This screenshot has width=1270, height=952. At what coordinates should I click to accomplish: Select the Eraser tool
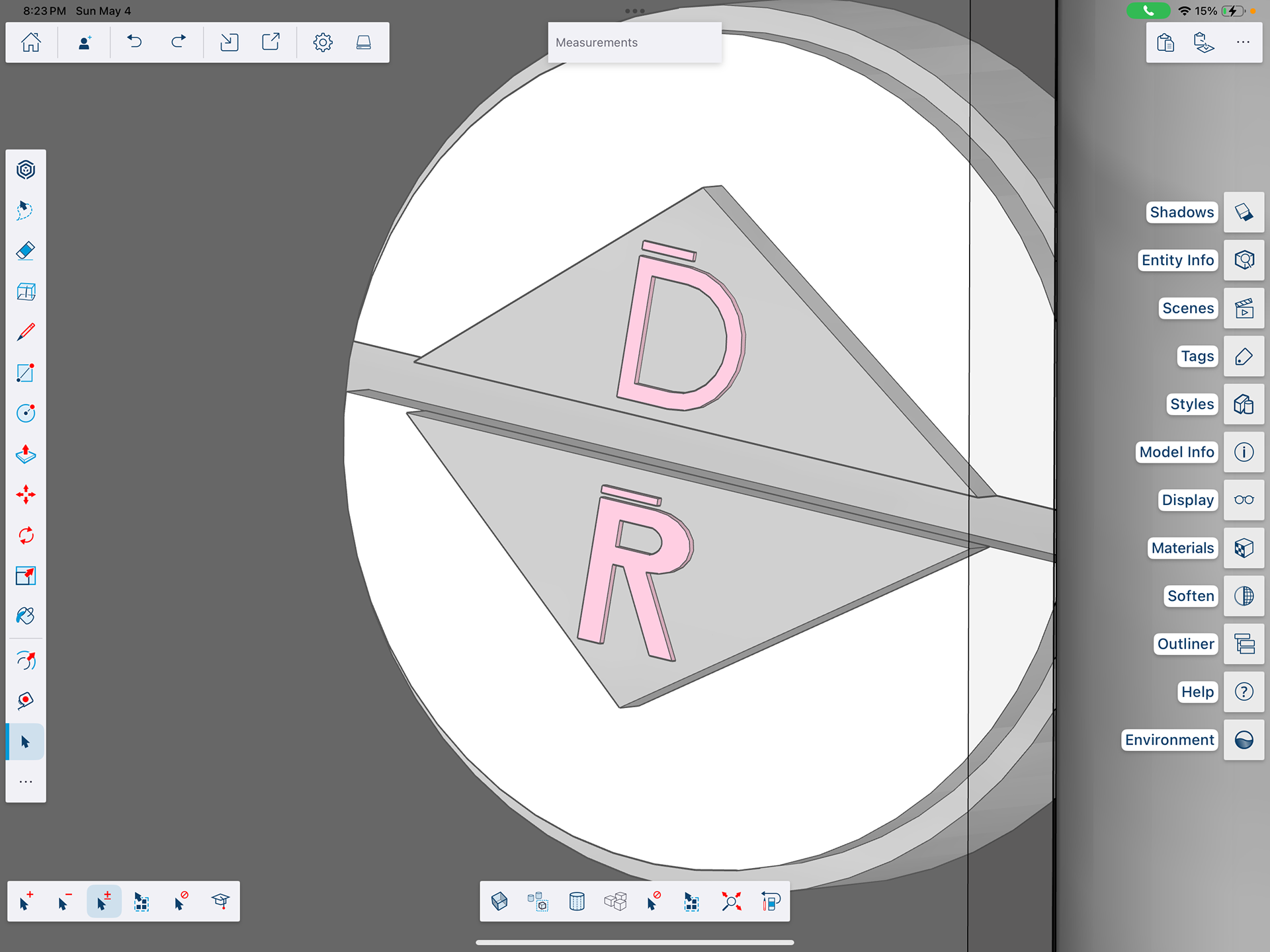tap(25, 251)
